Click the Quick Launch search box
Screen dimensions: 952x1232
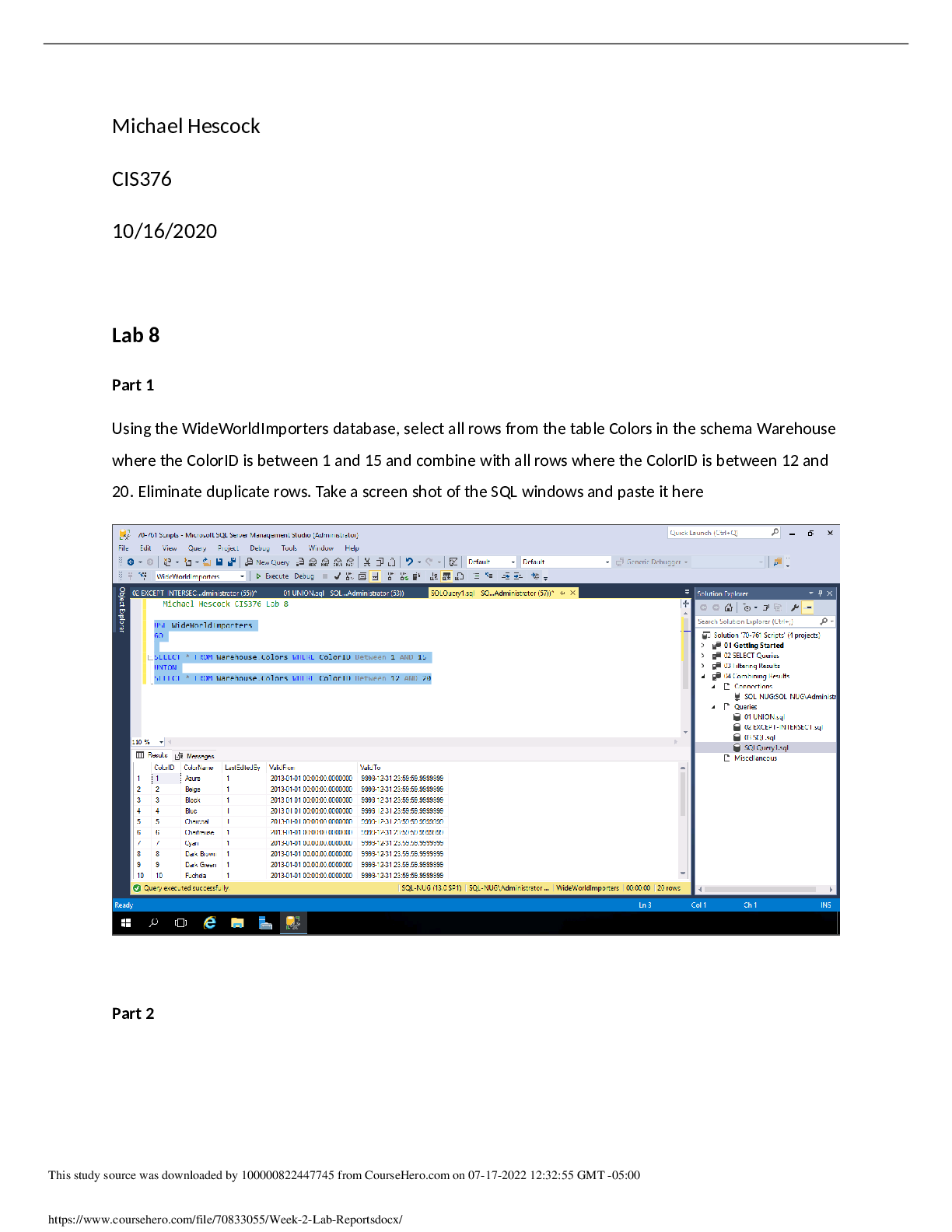click(719, 533)
